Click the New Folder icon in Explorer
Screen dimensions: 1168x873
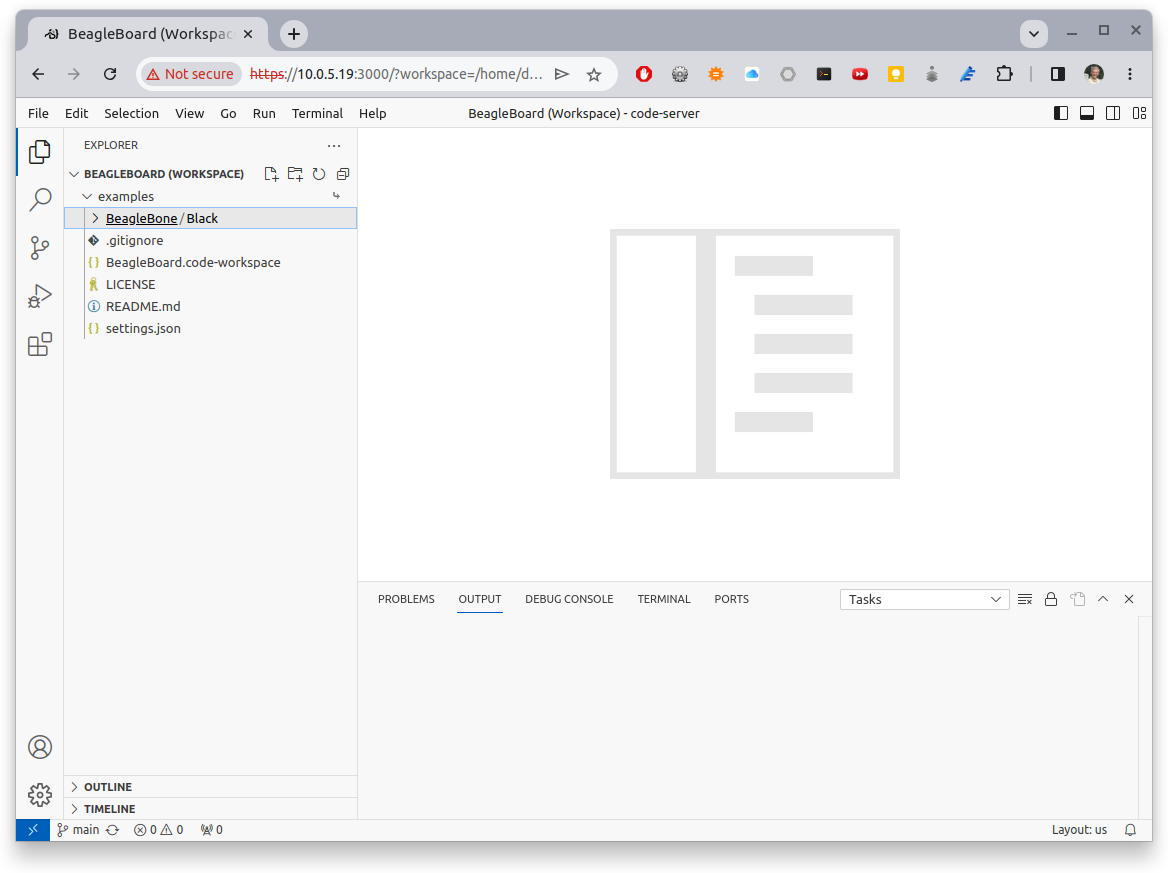(x=295, y=174)
